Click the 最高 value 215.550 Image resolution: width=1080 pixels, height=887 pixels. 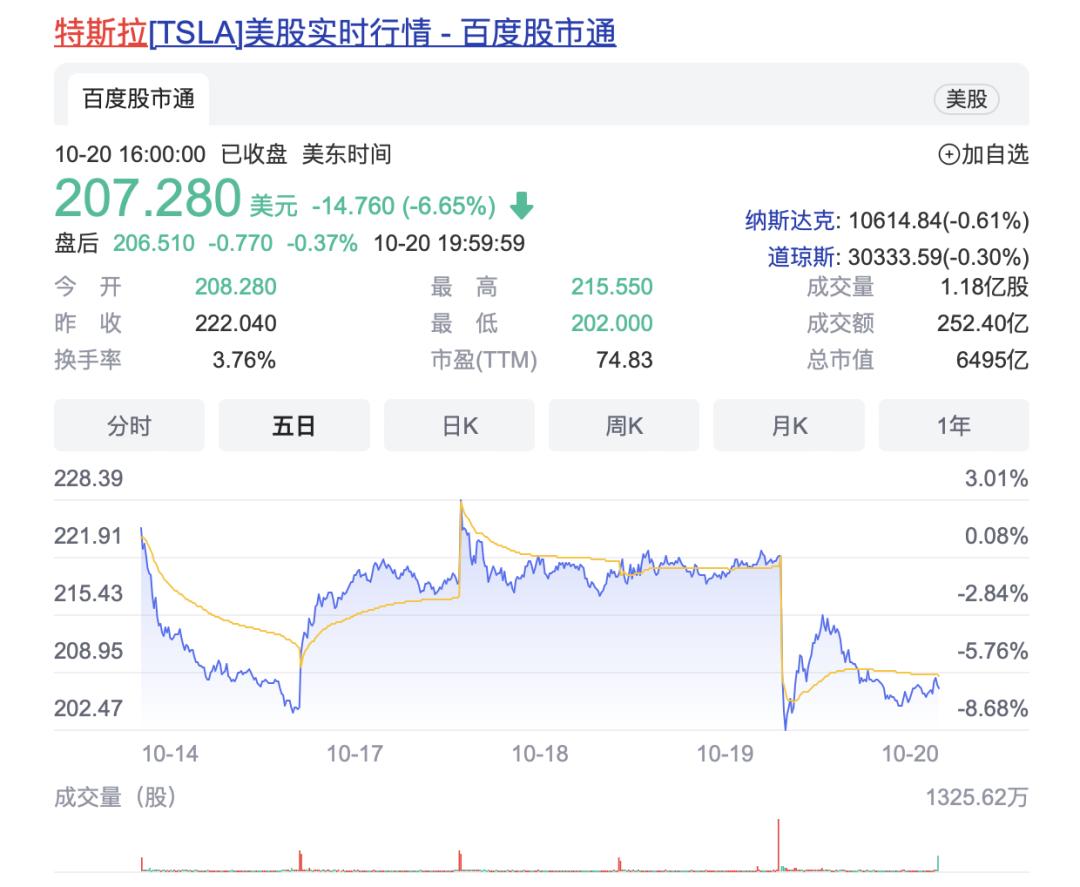coord(612,286)
